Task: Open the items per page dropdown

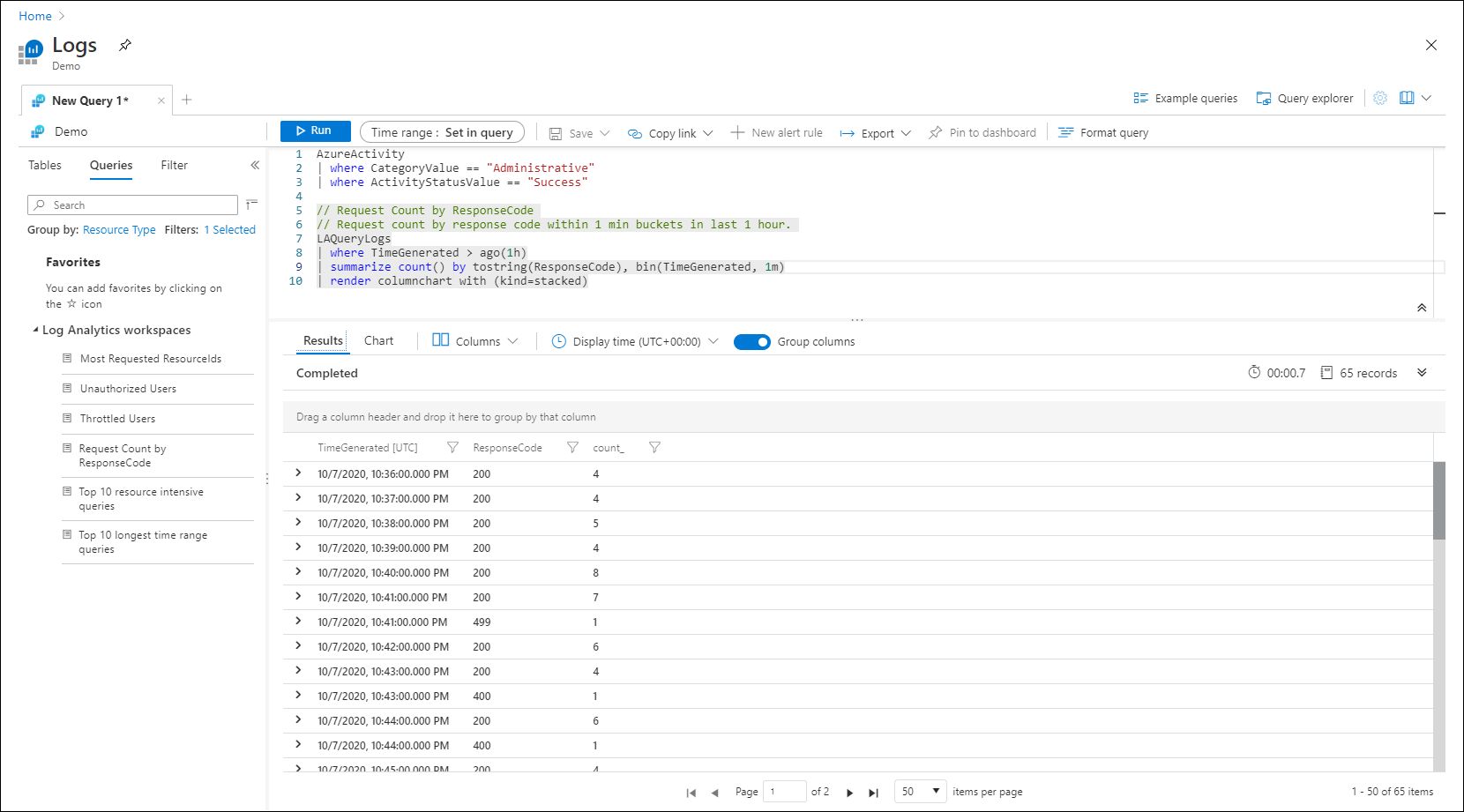Action: click(x=920, y=792)
